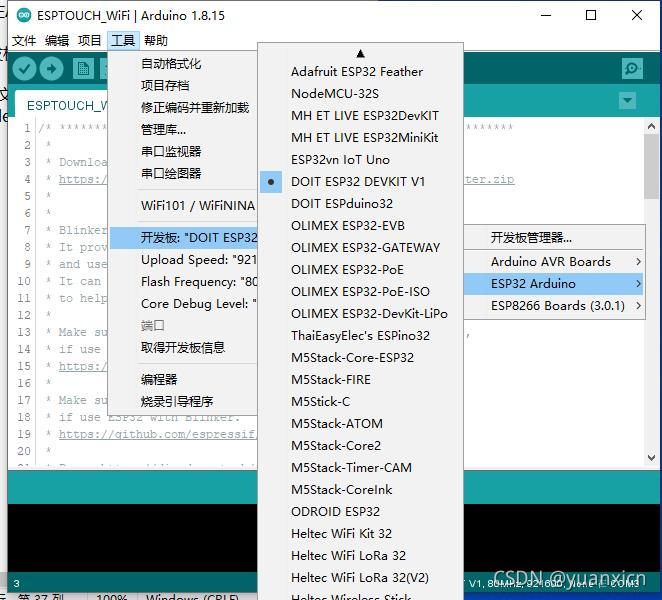Open the 项目 menu
The width and height of the screenshot is (662, 600).
90,41
